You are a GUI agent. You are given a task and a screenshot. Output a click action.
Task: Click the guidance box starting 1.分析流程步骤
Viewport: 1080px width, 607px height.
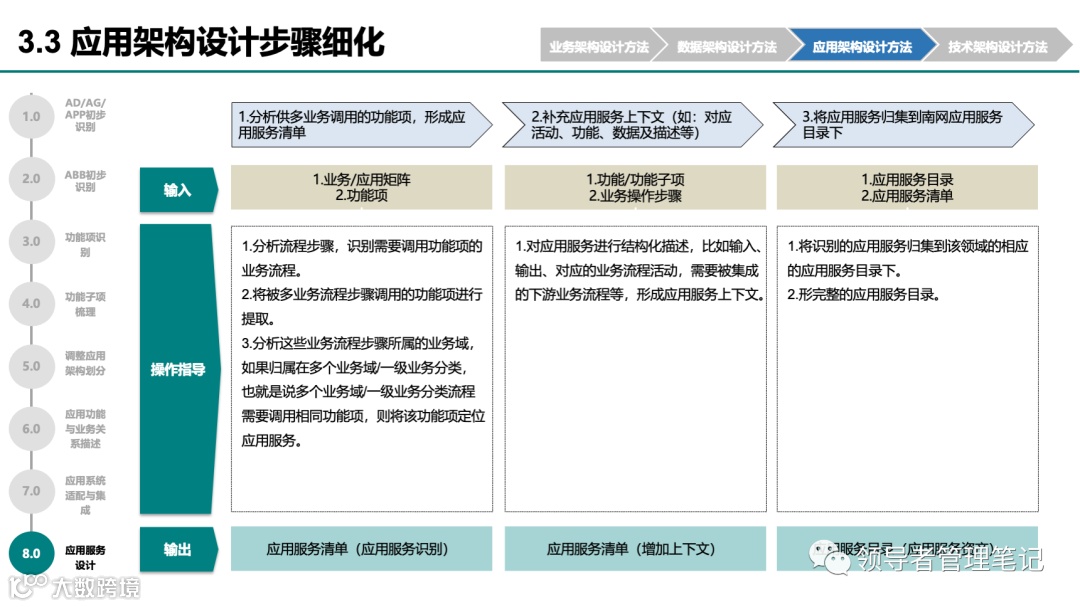point(362,369)
